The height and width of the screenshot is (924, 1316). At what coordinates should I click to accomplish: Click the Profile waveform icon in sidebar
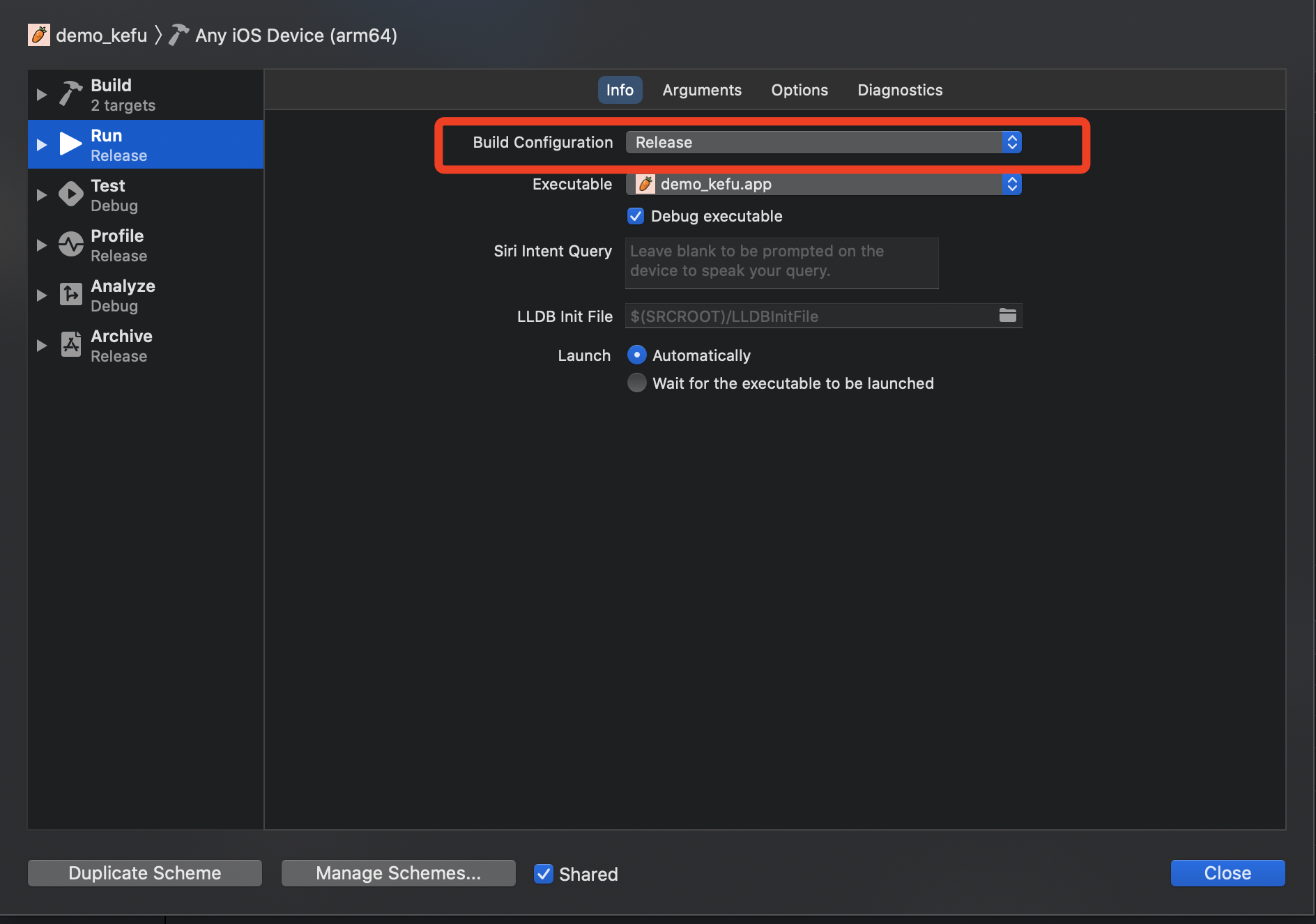click(x=70, y=245)
